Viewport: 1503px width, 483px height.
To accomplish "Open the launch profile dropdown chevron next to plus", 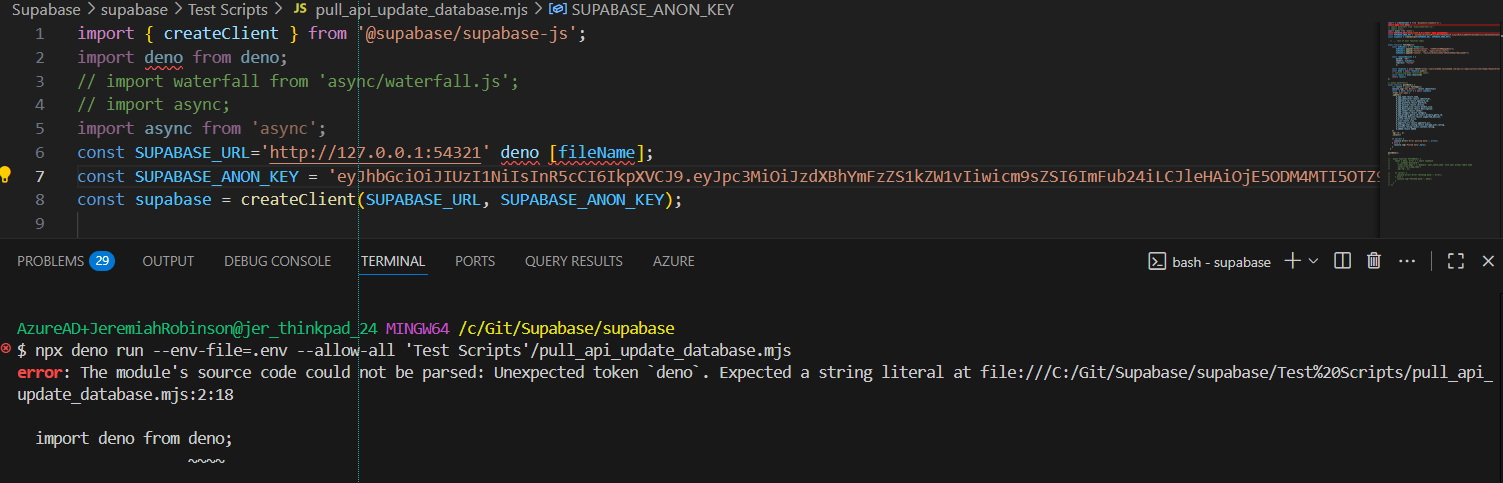I will coord(1313,261).
